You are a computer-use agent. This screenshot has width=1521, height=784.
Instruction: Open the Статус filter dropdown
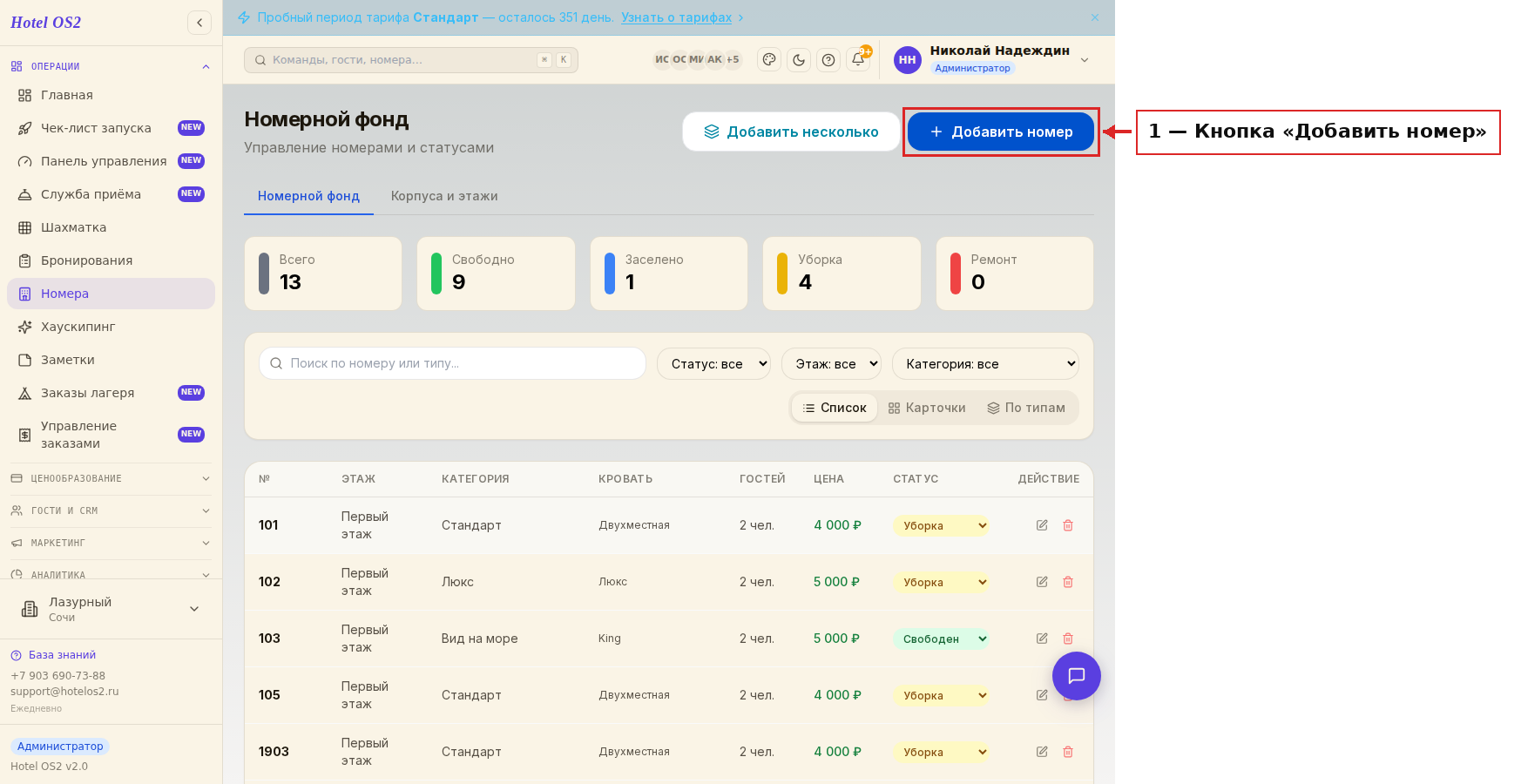(713, 364)
